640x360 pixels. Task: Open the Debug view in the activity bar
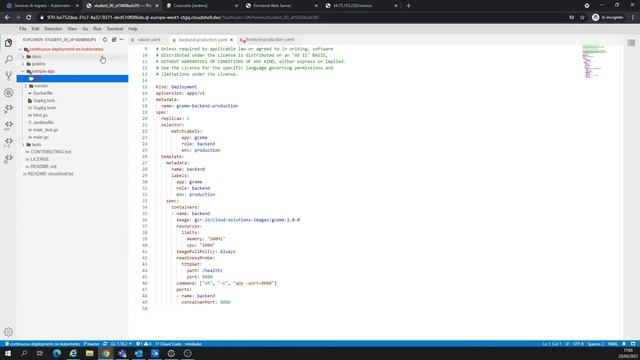pyautogui.click(x=9, y=93)
